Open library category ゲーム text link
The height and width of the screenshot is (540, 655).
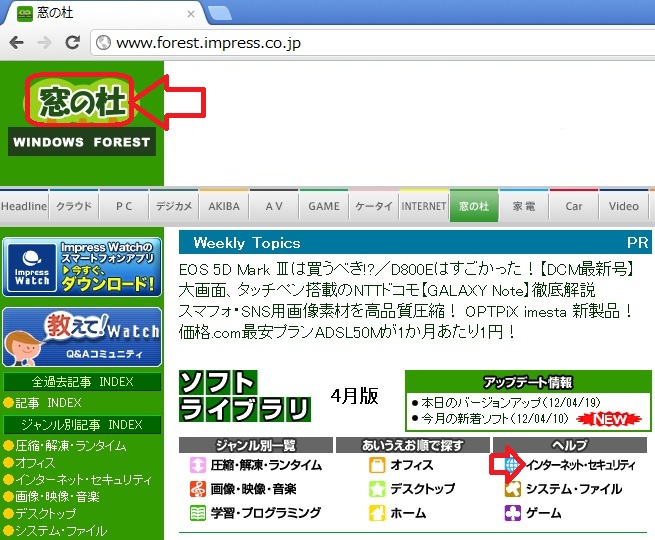coord(543,513)
